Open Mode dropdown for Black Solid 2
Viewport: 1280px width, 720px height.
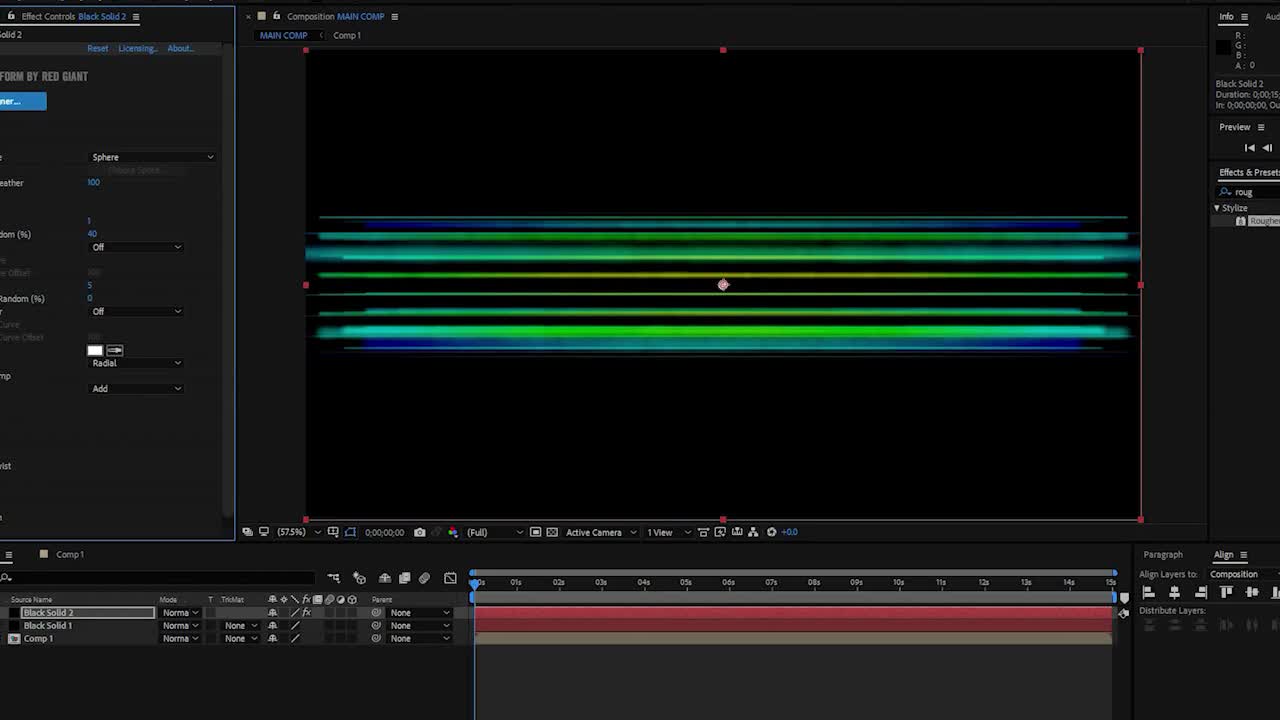coord(180,613)
